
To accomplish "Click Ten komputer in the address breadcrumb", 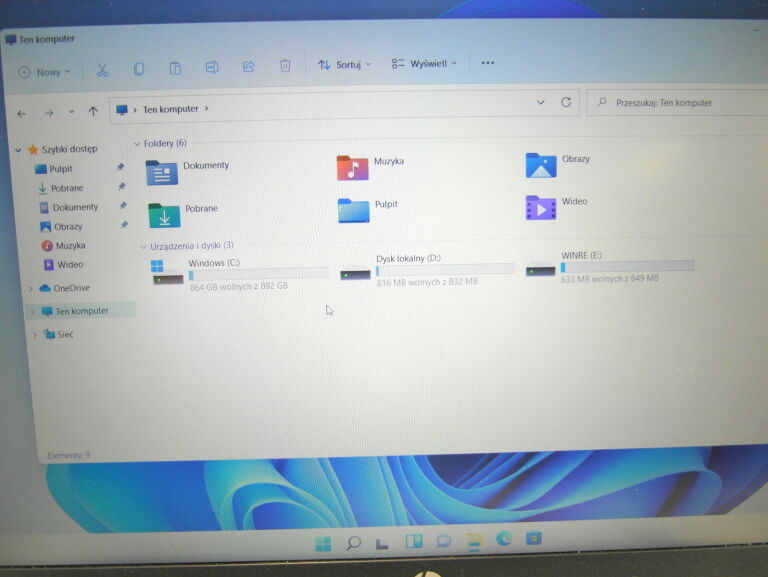I will pos(170,109).
